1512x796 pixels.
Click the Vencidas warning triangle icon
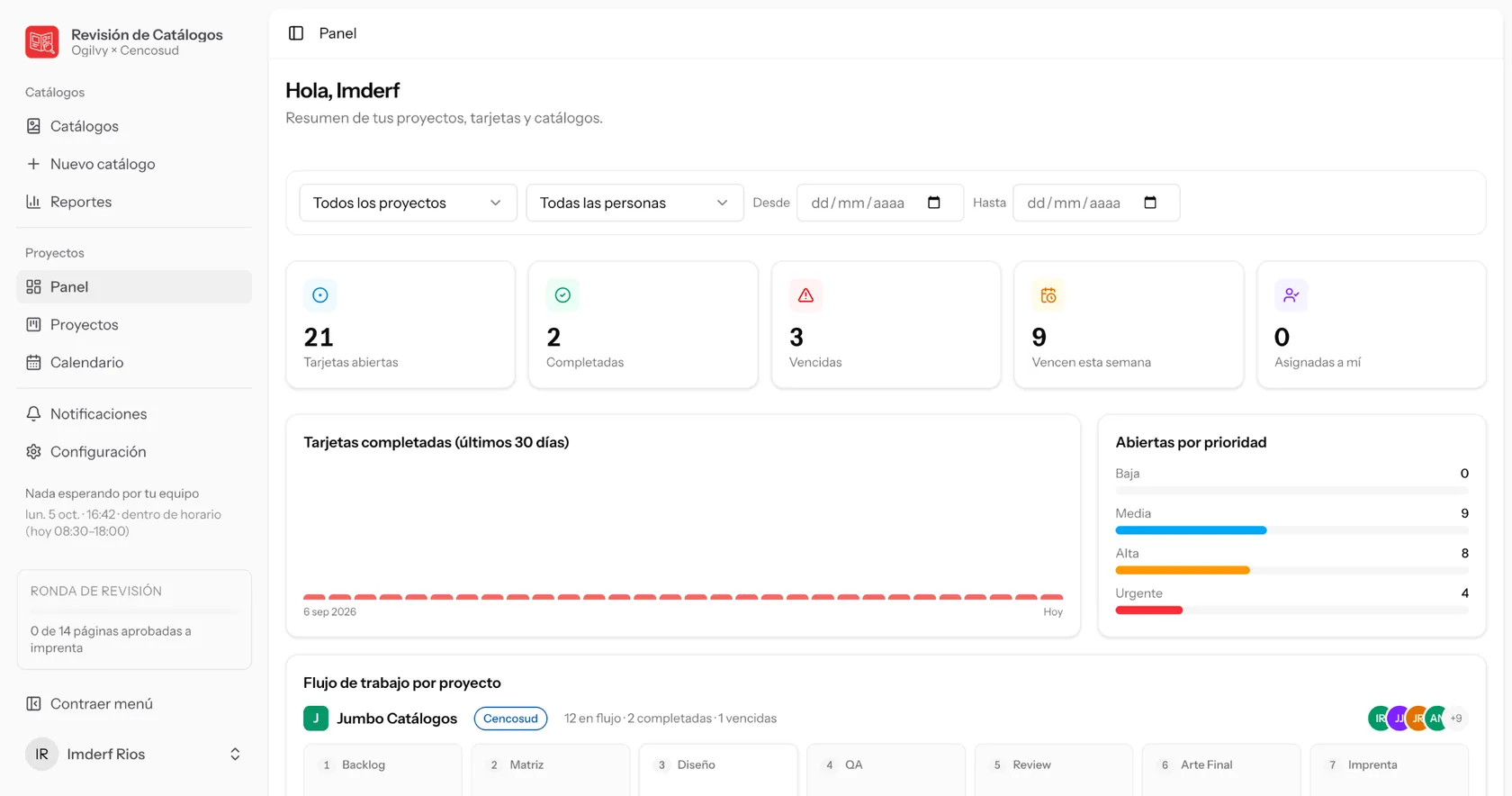tap(805, 295)
